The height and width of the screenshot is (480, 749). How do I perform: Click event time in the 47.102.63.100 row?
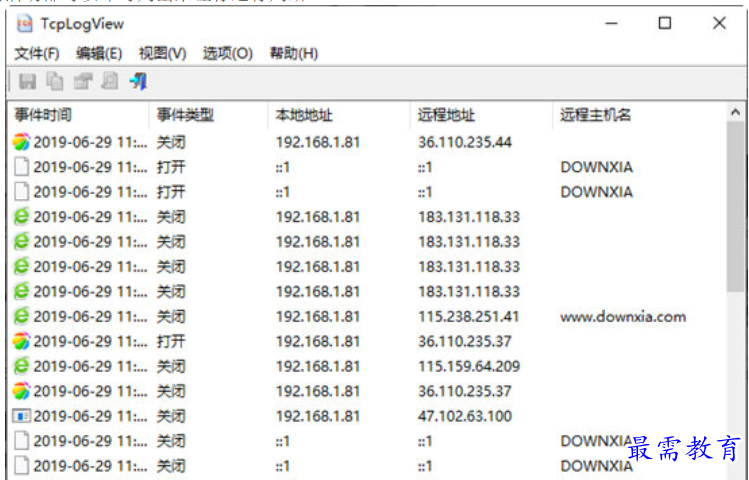point(90,416)
